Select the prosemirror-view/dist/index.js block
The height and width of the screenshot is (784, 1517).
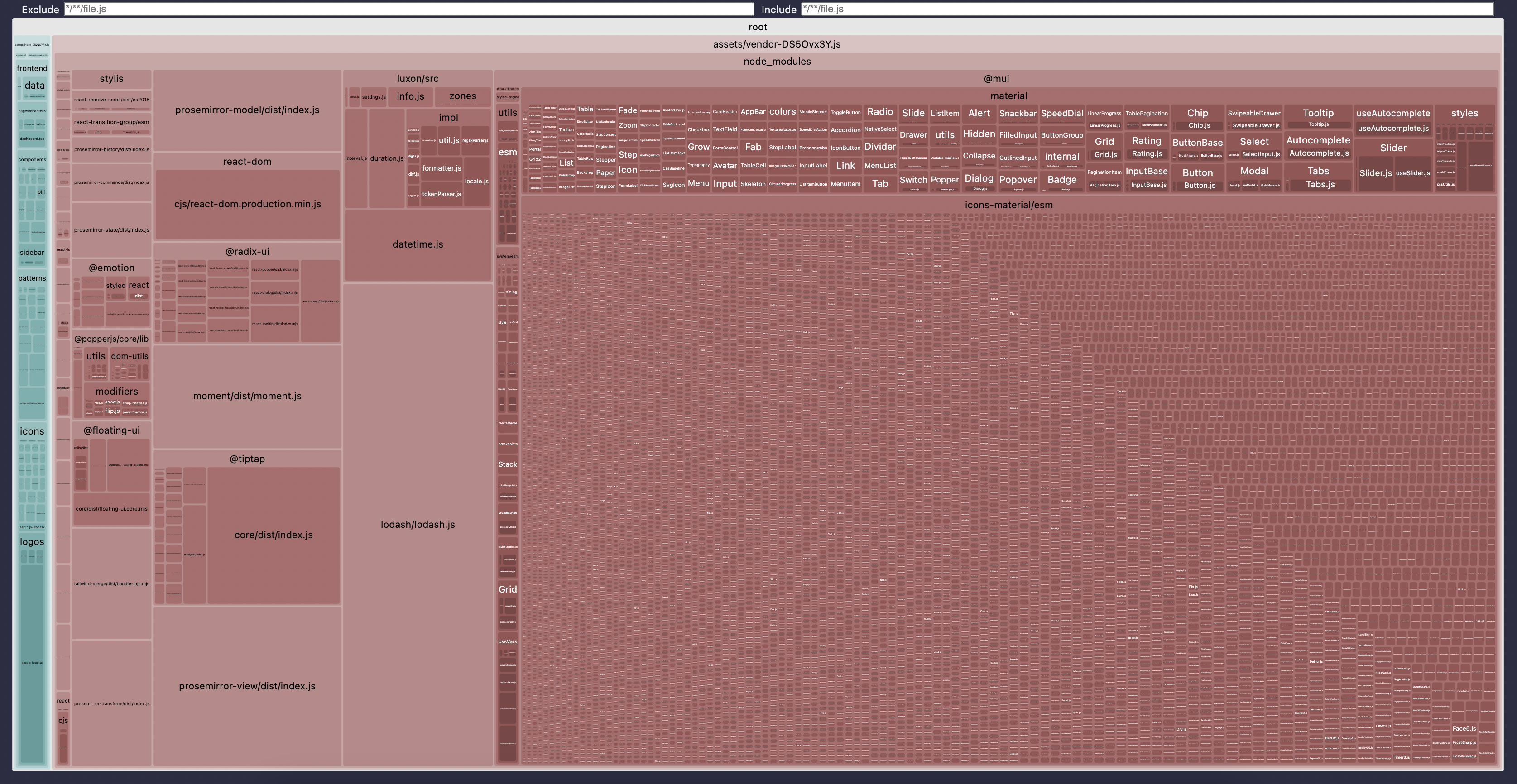(247, 686)
